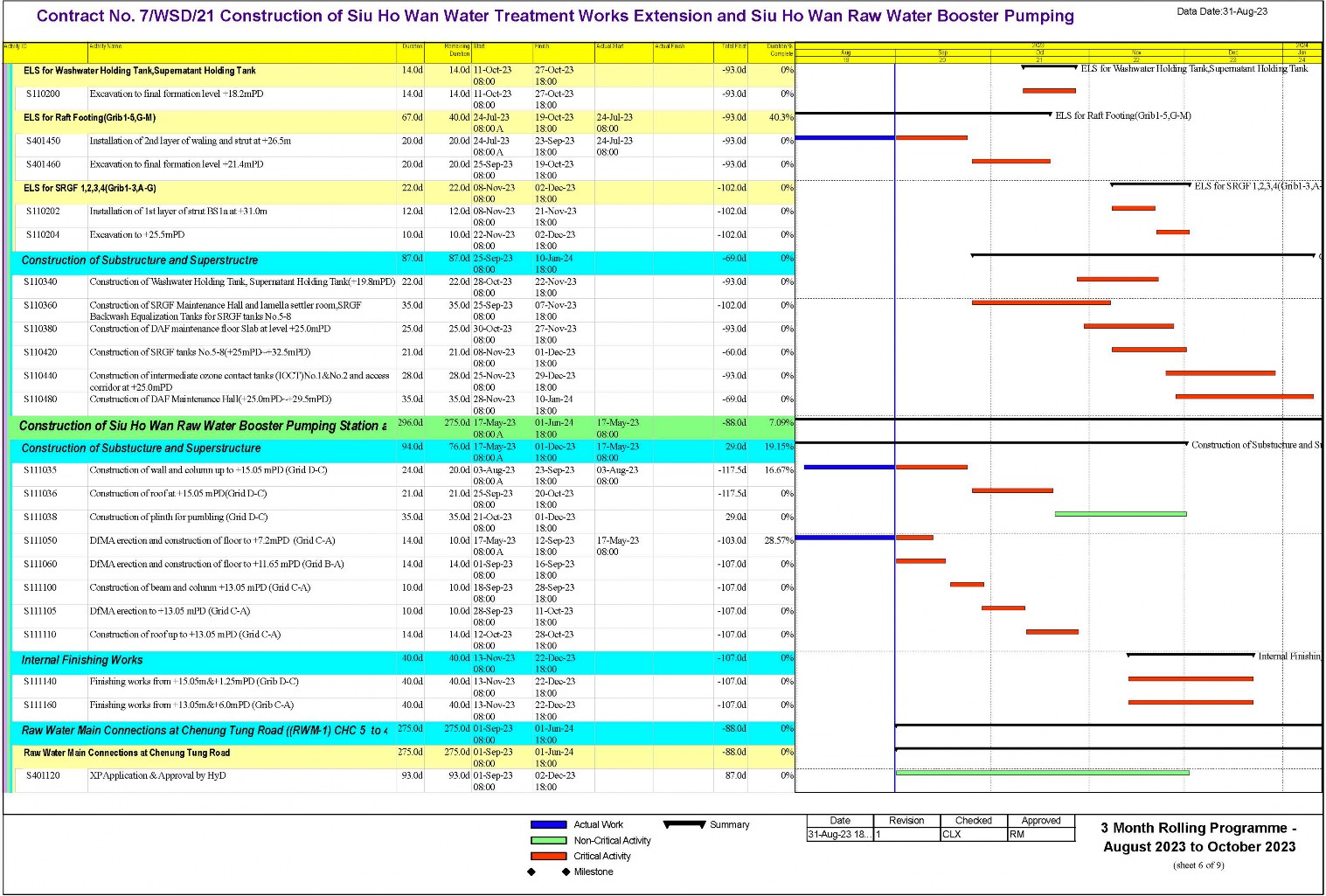Select the red Gantt bar for S111110
The width and height of the screenshot is (1326, 896).
(x=1052, y=631)
